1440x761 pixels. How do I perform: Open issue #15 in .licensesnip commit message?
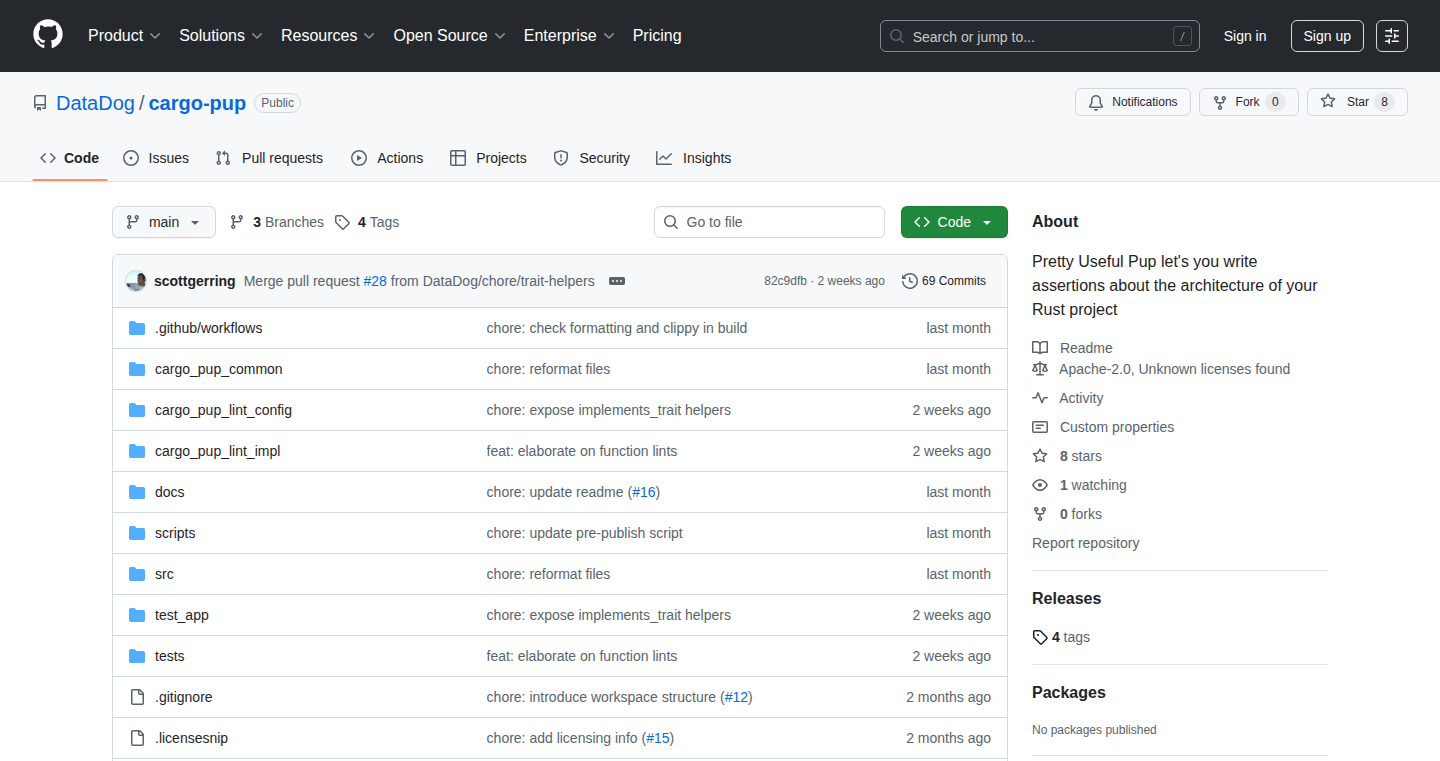click(x=658, y=738)
